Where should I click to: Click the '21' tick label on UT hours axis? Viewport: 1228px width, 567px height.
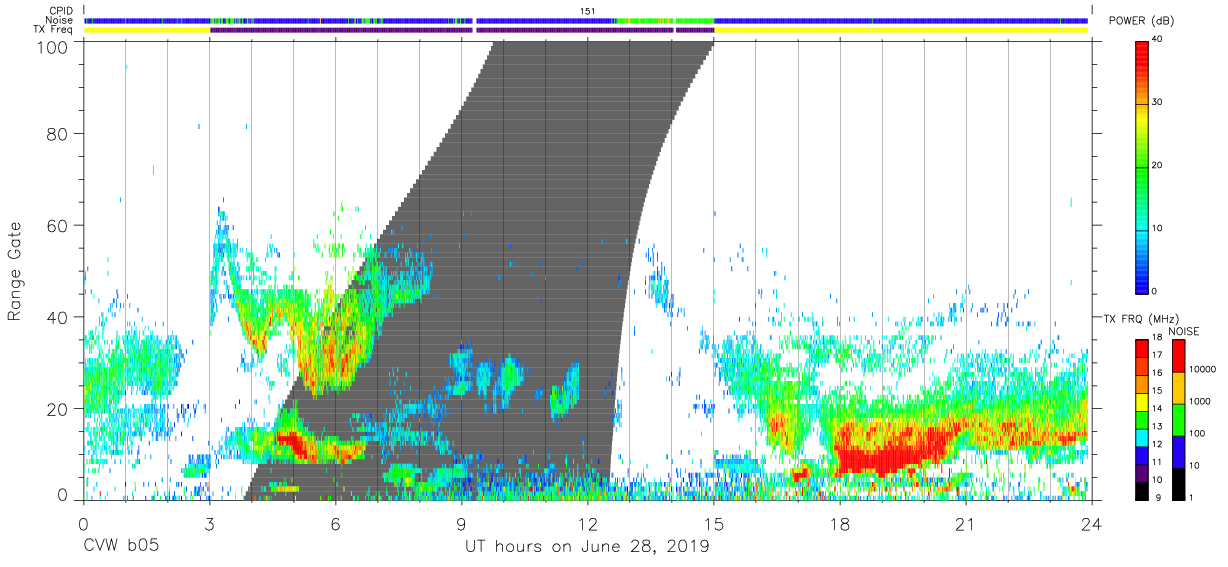966,524
